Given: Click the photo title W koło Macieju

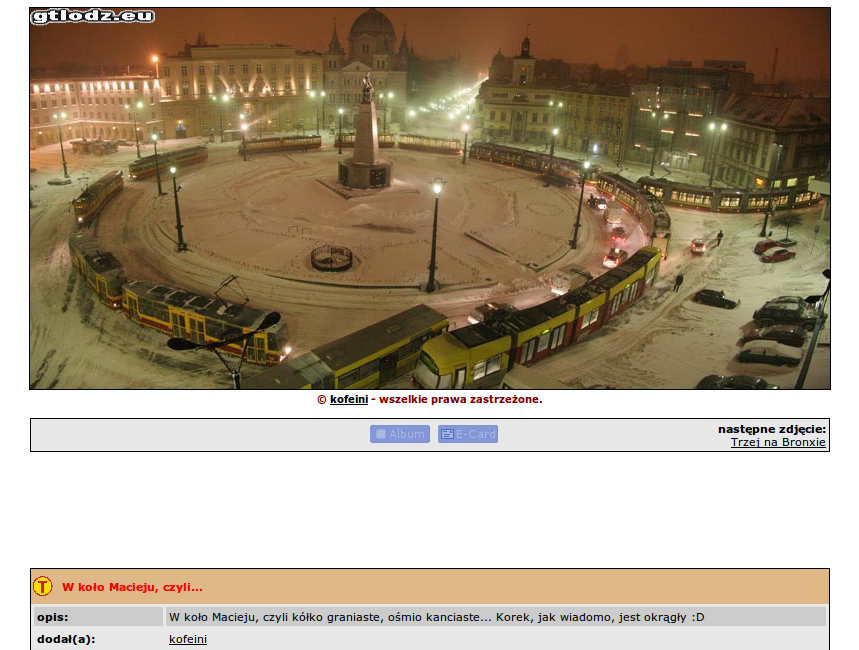Looking at the screenshot, I should tap(132, 587).
